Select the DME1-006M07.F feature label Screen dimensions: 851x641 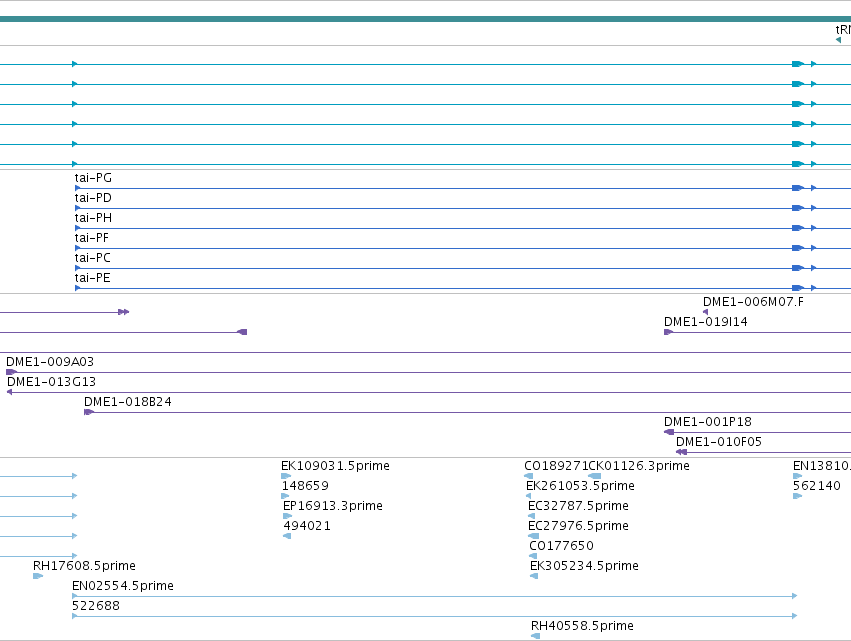753,302
